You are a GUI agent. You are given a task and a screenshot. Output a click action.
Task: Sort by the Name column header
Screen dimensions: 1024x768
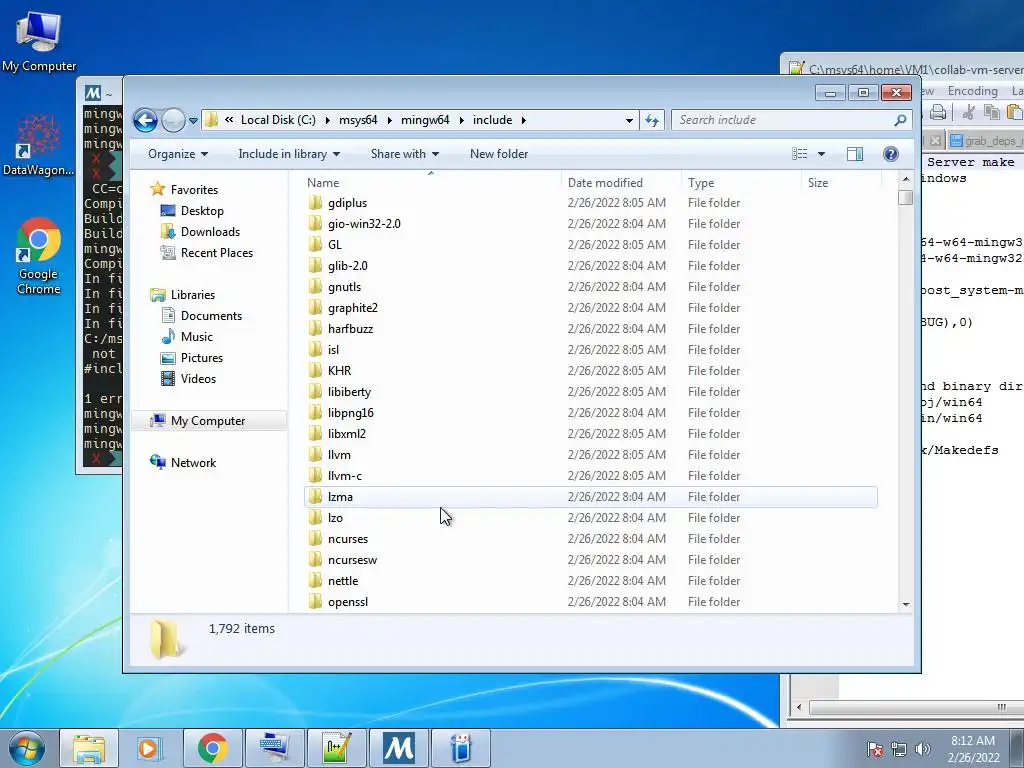(431, 183)
